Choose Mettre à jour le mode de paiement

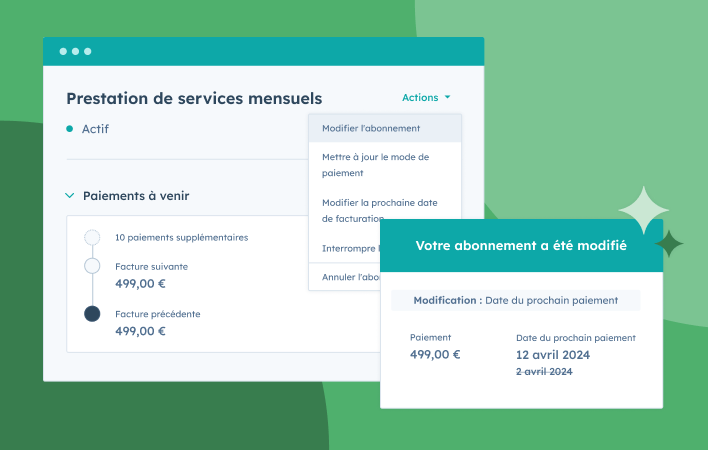pos(375,165)
